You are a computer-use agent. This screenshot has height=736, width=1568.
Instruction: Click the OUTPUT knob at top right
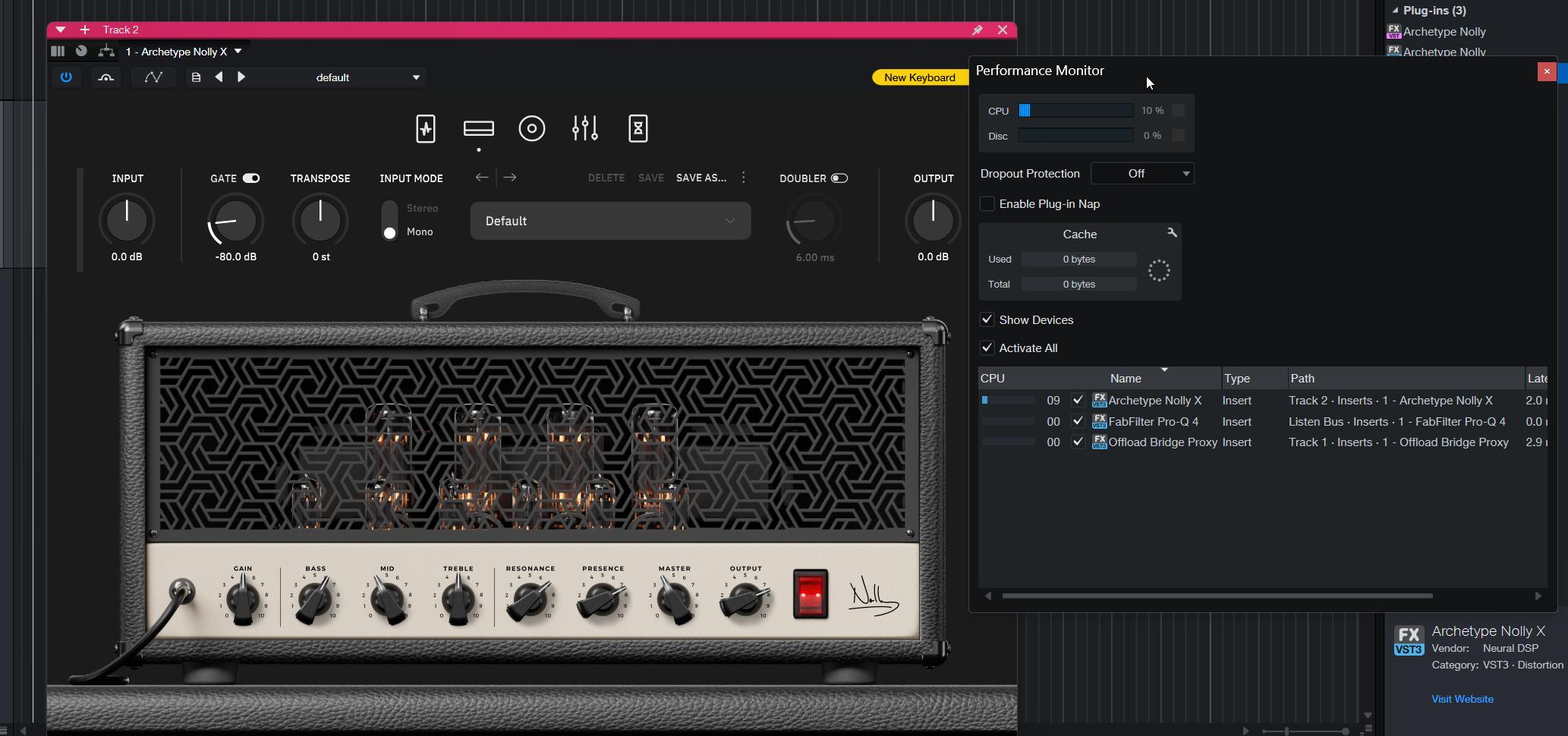click(x=933, y=221)
